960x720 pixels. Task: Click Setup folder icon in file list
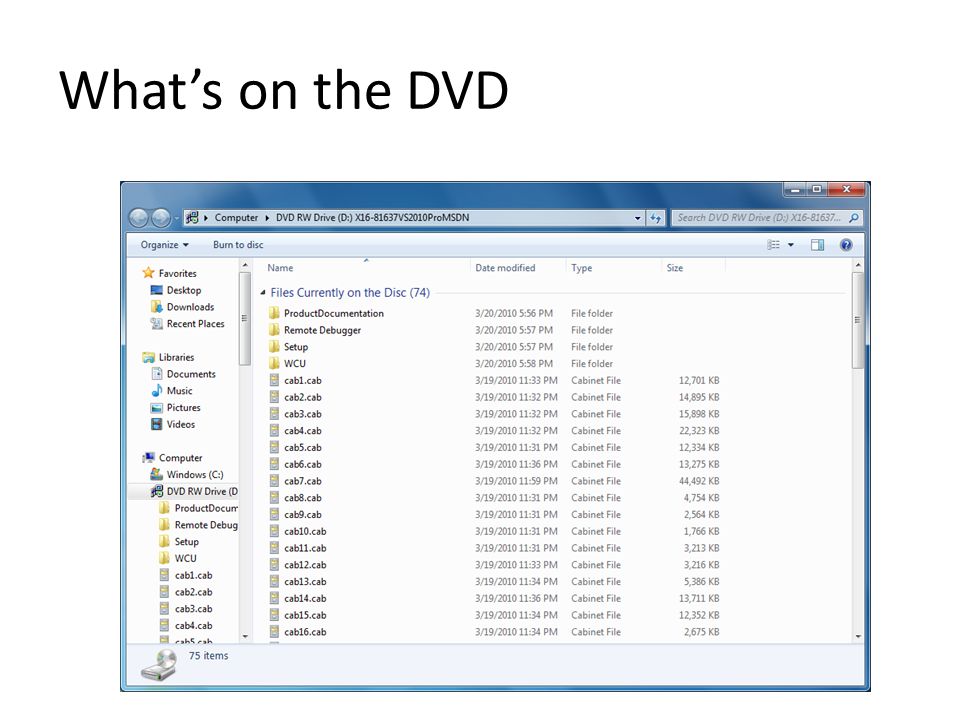pos(274,347)
